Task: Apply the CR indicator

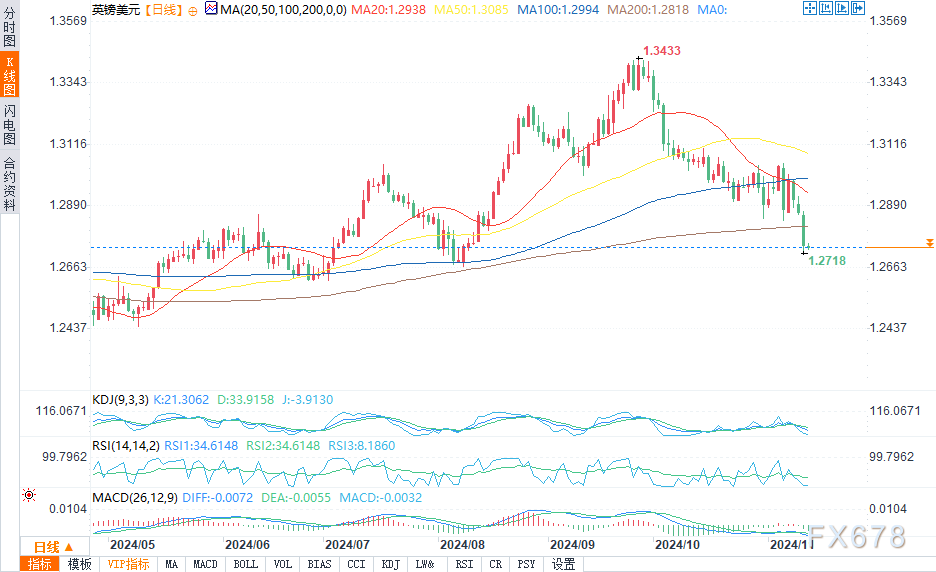Action: click(495, 564)
